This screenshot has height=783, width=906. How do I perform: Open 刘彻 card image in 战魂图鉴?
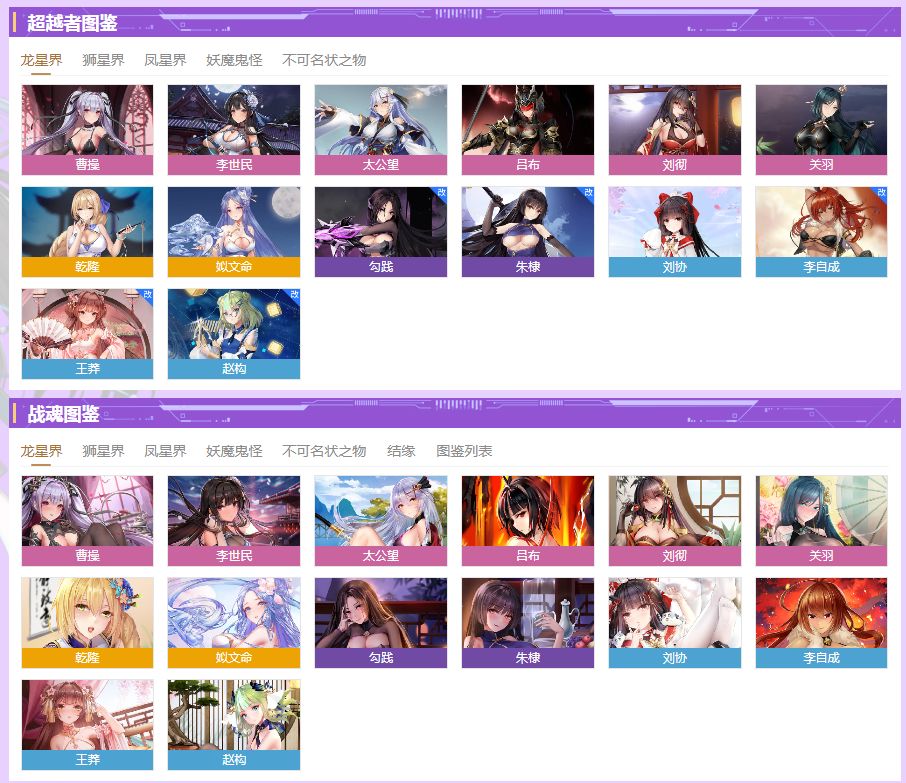click(674, 511)
